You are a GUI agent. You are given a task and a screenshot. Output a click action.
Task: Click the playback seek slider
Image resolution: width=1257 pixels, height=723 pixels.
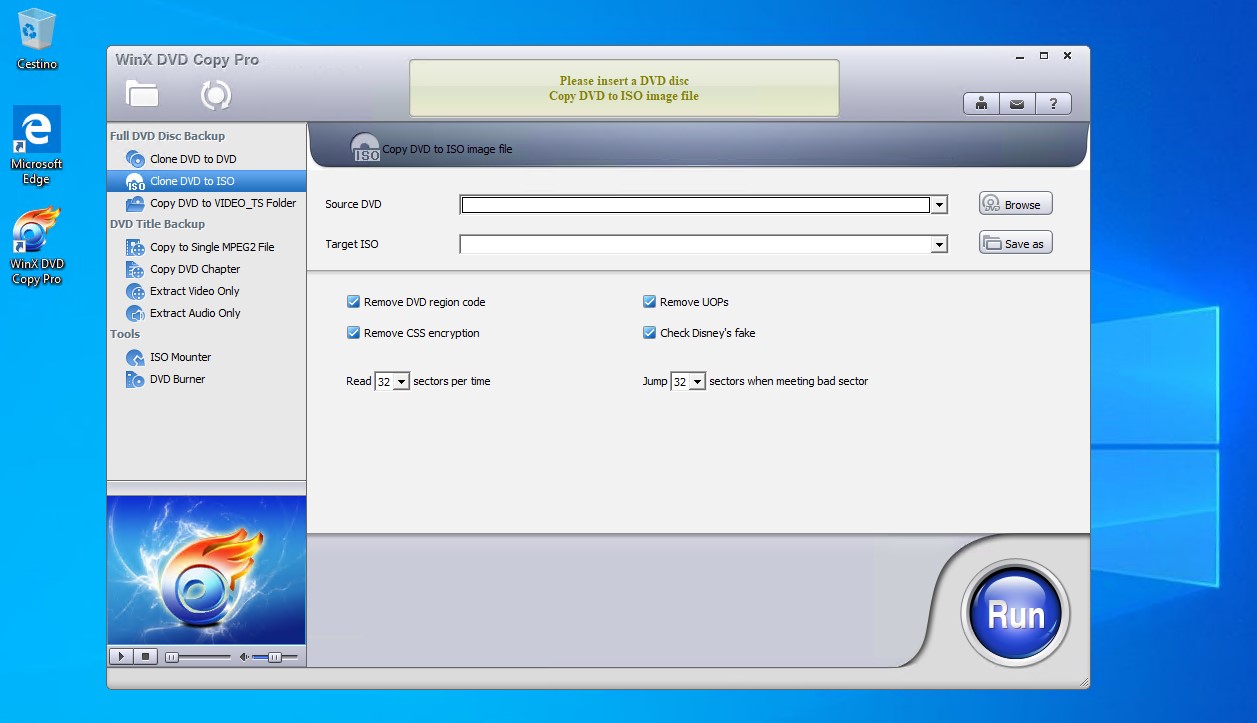point(198,657)
